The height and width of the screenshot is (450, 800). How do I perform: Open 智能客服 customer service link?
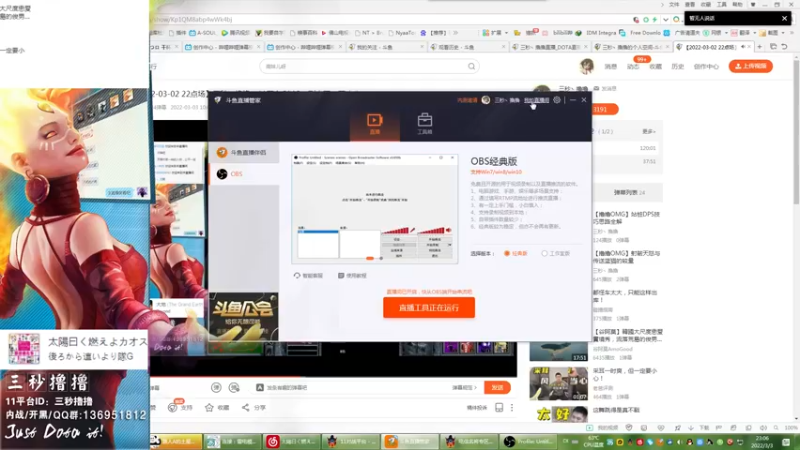coord(308,276)
